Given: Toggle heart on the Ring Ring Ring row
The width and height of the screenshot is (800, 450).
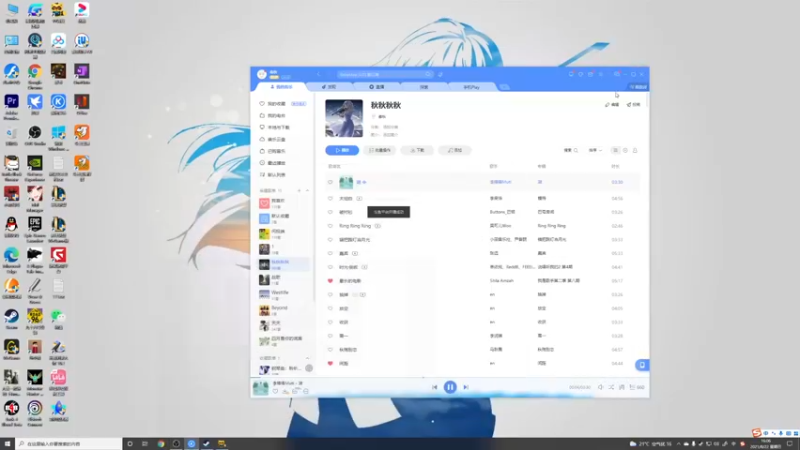Looking at the screenshot, I should tap(330, 226).
